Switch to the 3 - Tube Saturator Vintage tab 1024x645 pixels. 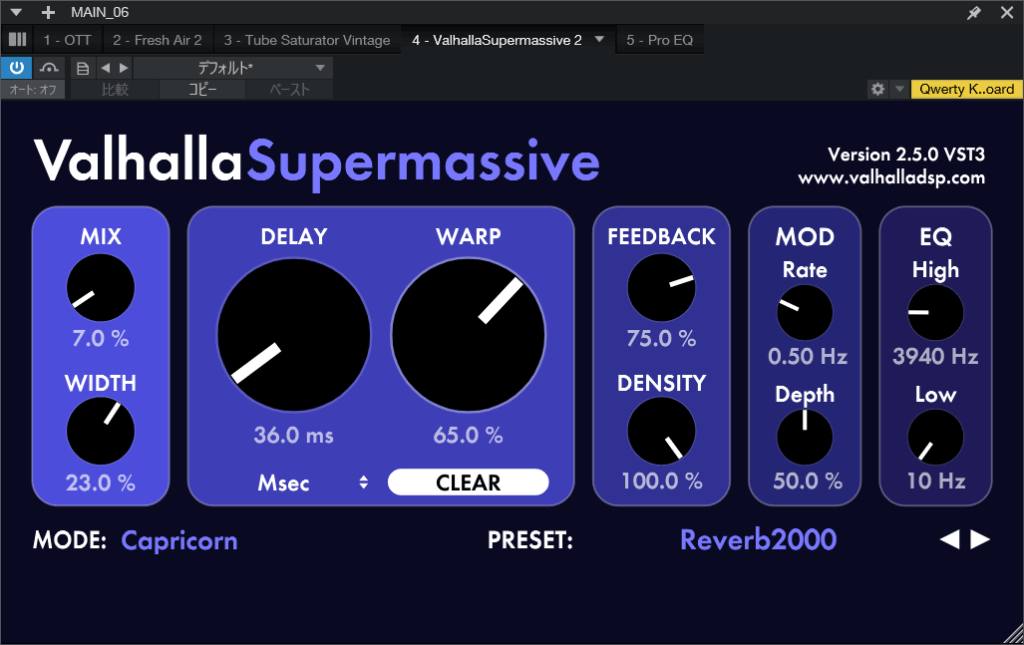pos(306,40)
